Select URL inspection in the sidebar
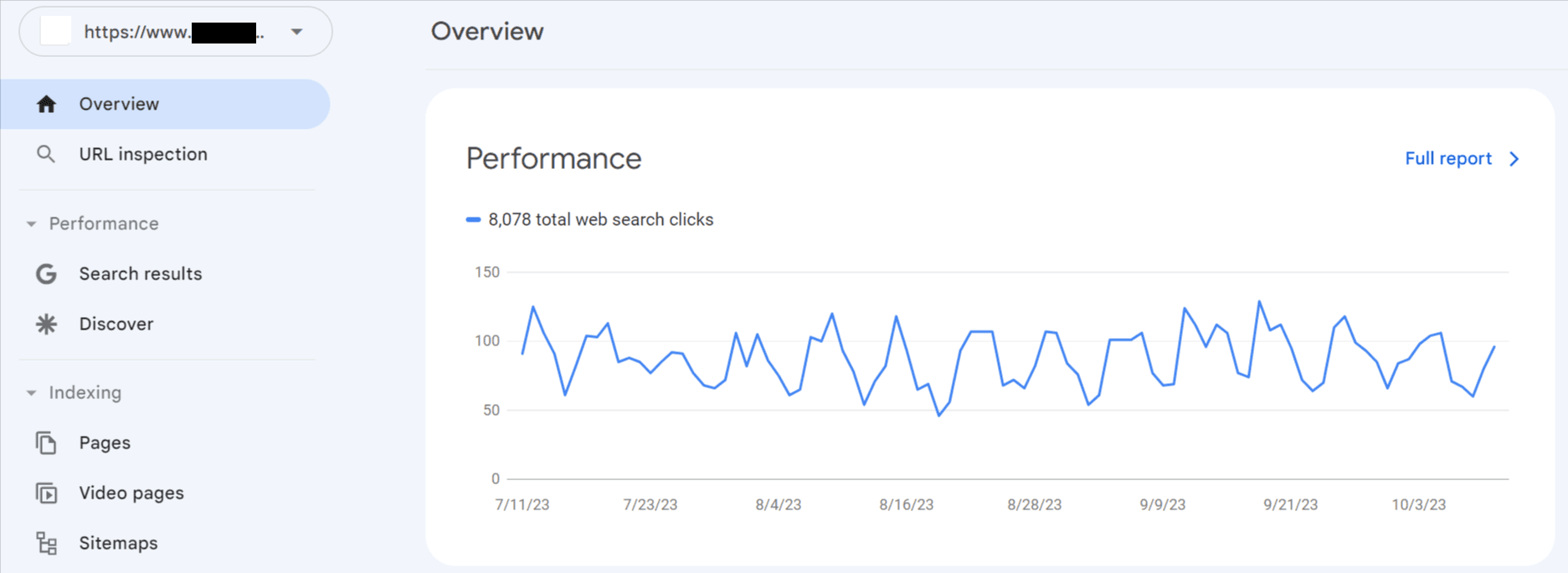This screenshot has width=1568, height=573. [143, 154]
